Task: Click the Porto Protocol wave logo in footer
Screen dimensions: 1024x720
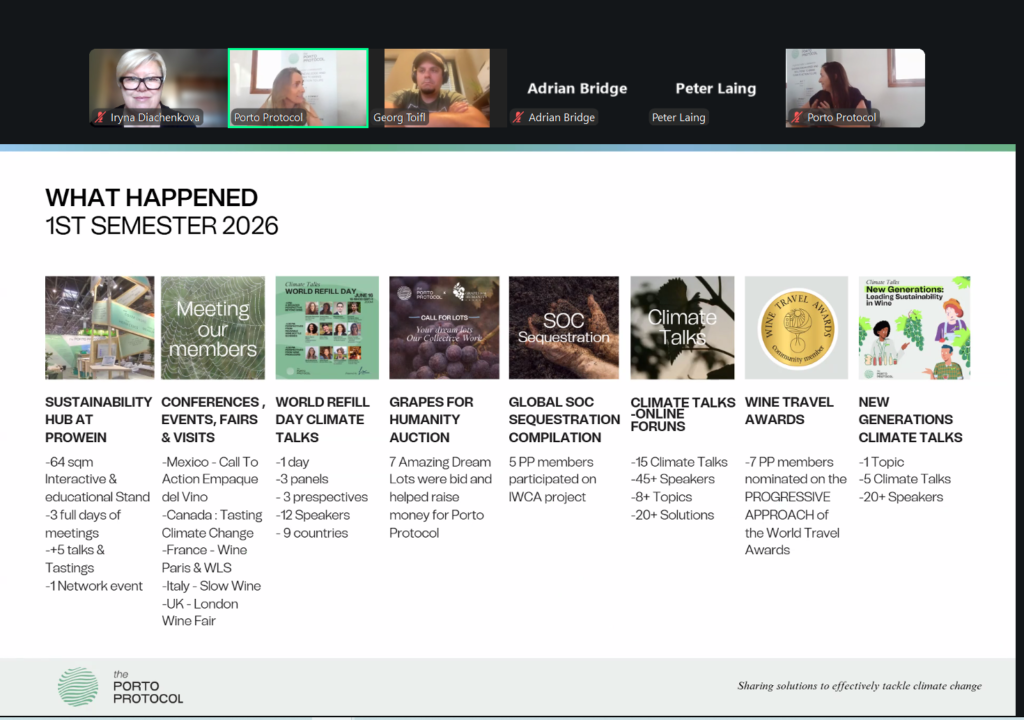Action: coord(78,687)
